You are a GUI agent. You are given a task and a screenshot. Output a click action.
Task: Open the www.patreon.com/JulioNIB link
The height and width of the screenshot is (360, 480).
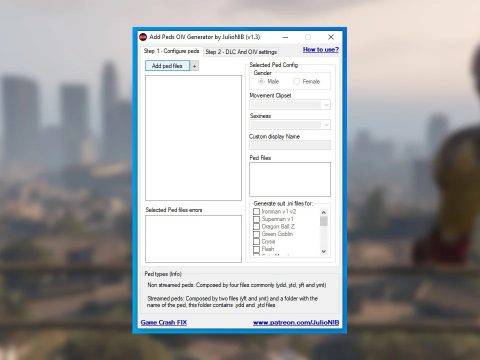click(x=296, y=322)
